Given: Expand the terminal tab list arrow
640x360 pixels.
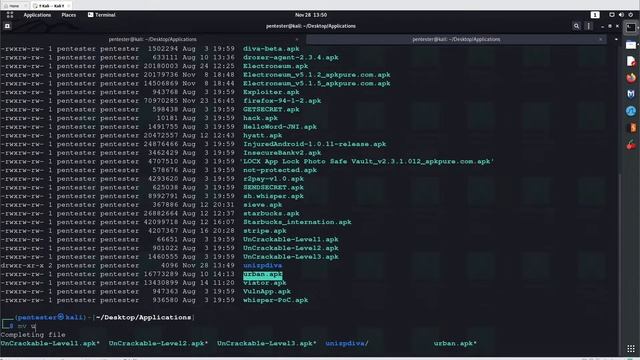Looking at the screenshot, I should [616, 39].
